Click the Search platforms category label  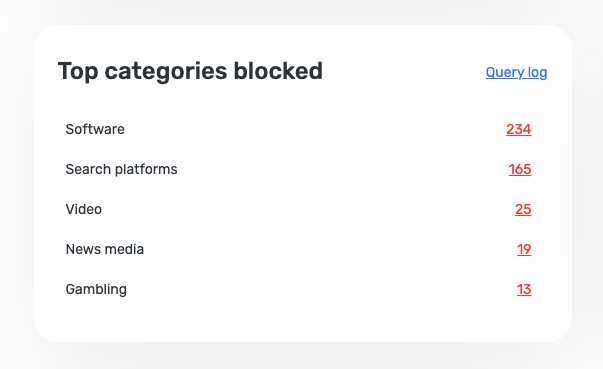122,169
